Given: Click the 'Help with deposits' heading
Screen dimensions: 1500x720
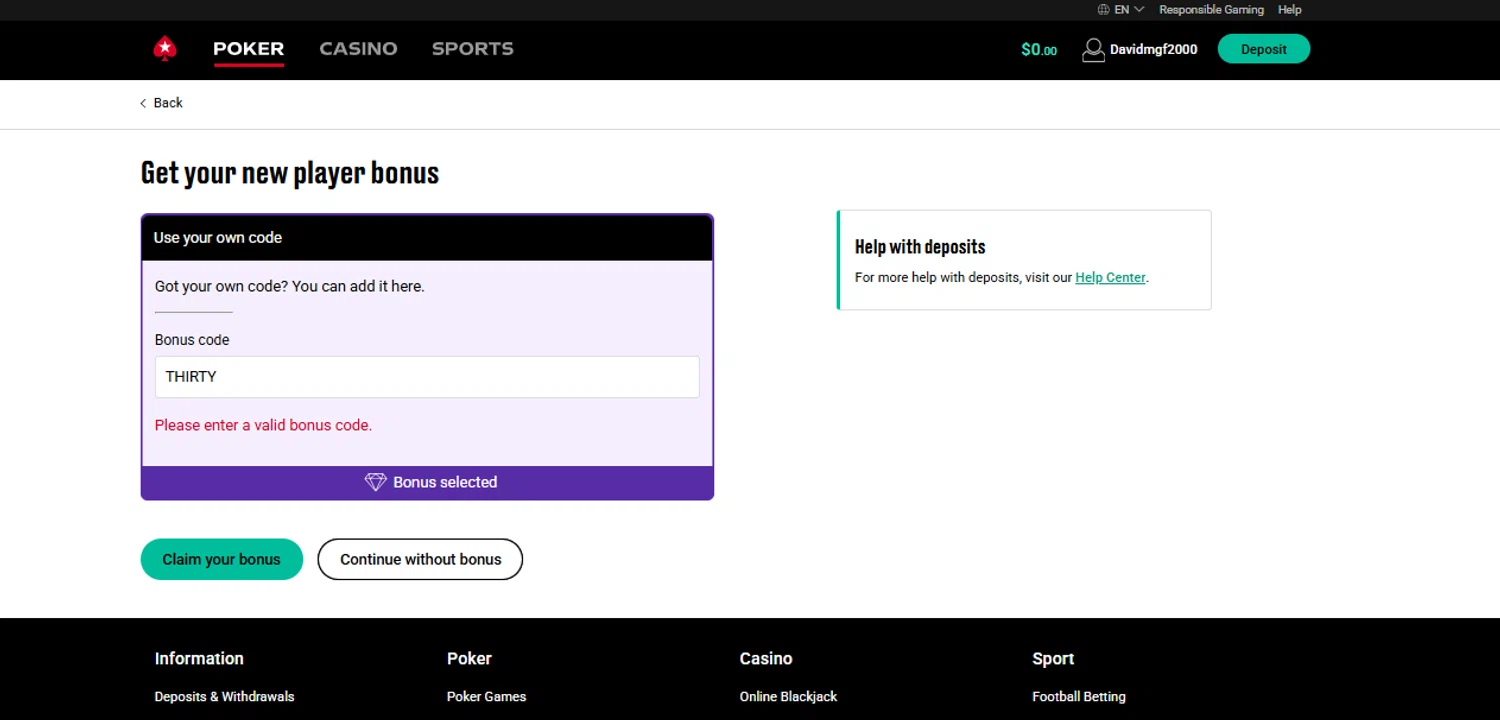Looking at the screenshot, I should [920, 247].
